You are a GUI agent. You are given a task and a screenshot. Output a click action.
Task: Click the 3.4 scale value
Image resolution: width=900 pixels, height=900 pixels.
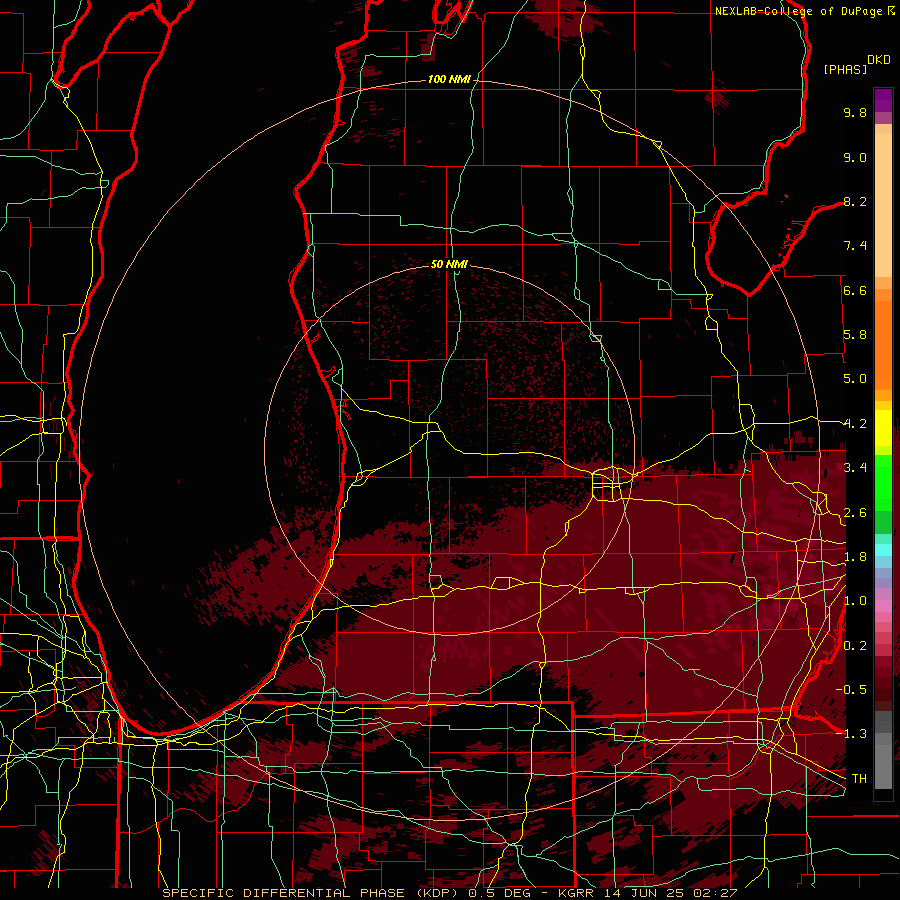pyautogui.click(x=855, y=468)
